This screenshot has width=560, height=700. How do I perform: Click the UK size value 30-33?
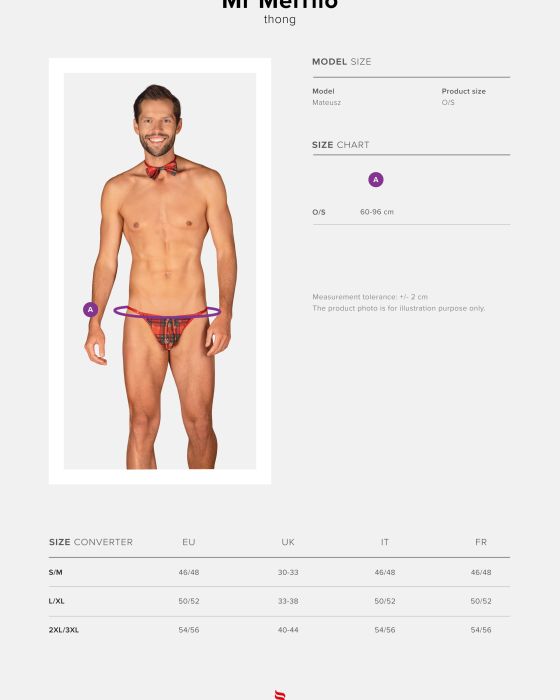coord(288,572)
